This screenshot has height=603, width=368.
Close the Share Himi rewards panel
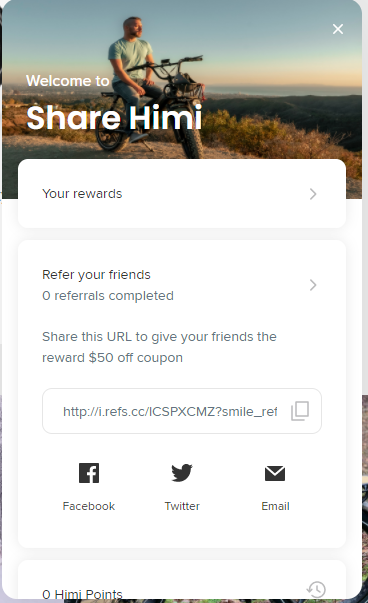tap(338, 29)
